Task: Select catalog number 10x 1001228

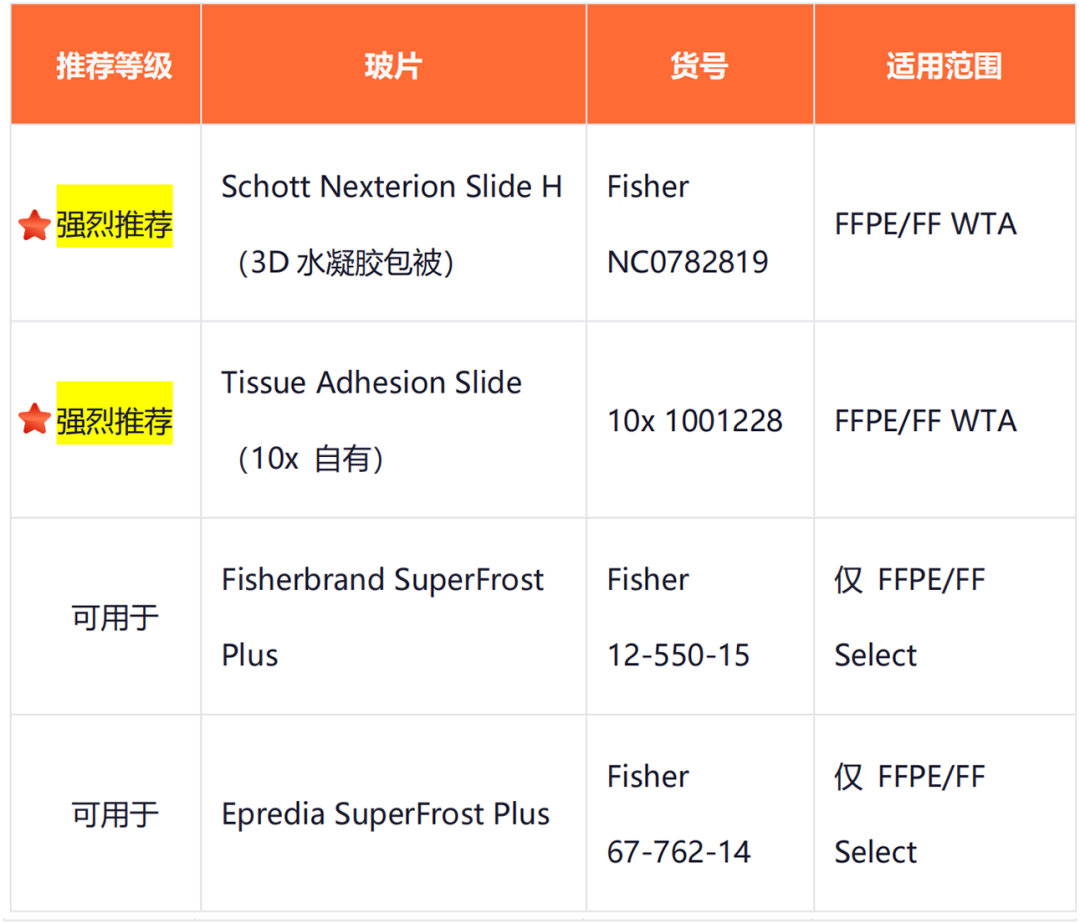Action: click(695, 421)
